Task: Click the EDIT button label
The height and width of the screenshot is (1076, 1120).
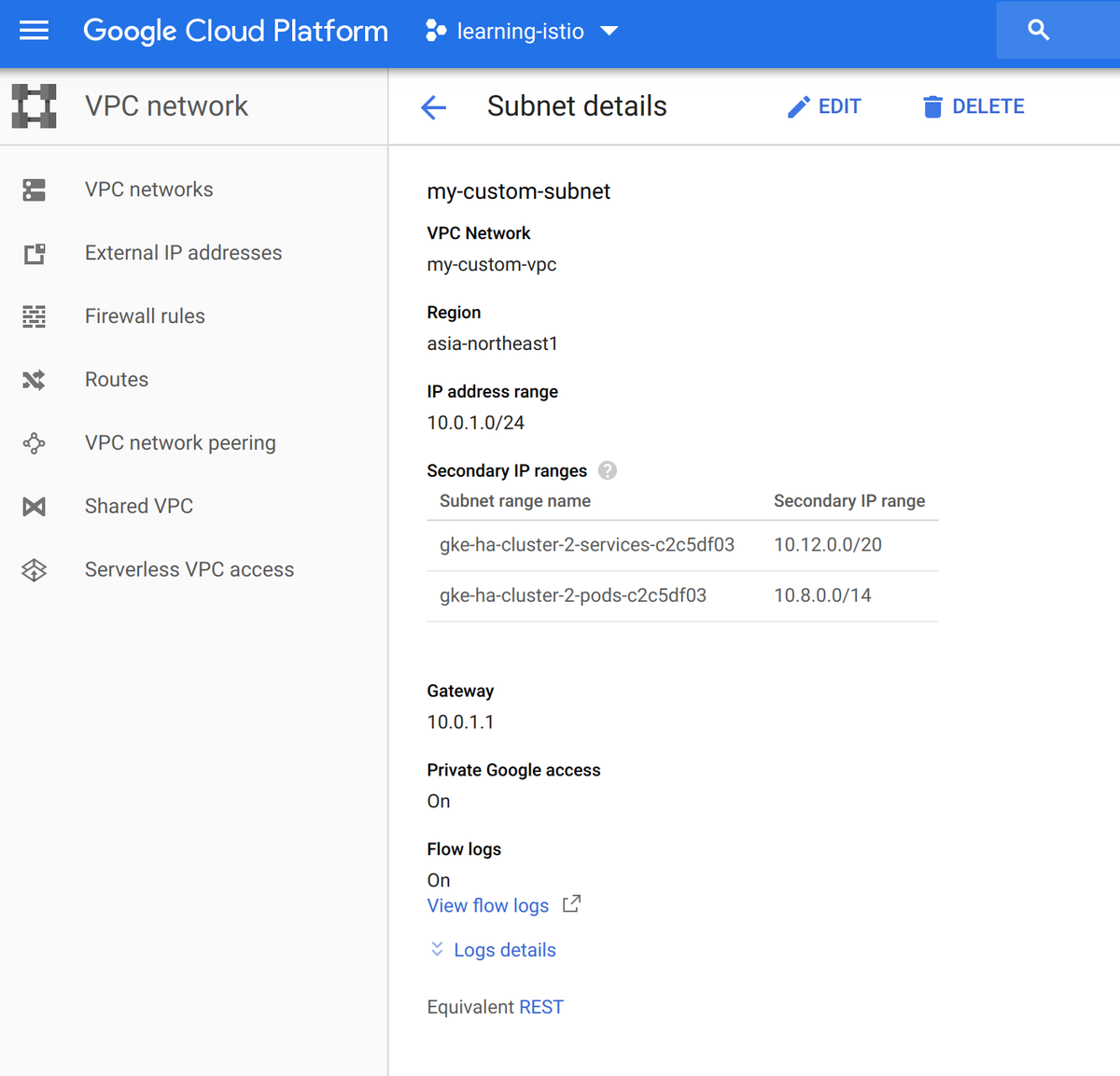Action: pyautogui.click(x=840, y=107)
